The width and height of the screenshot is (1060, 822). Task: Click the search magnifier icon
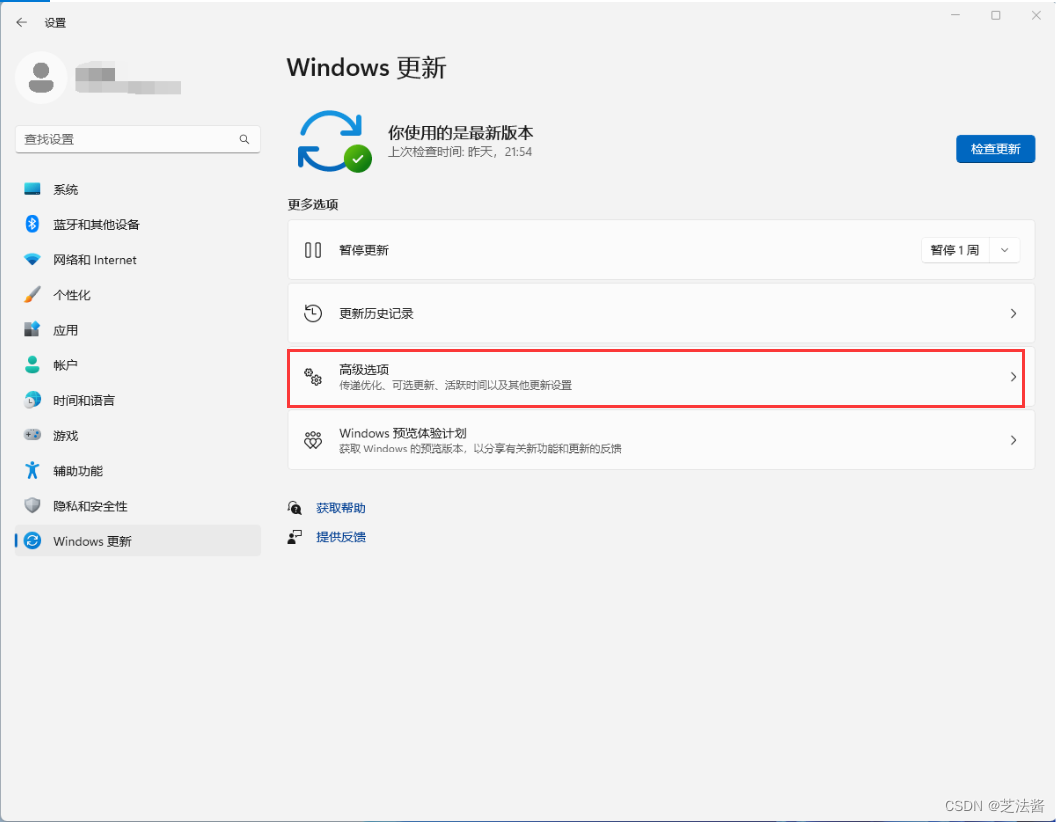point(244,139)
